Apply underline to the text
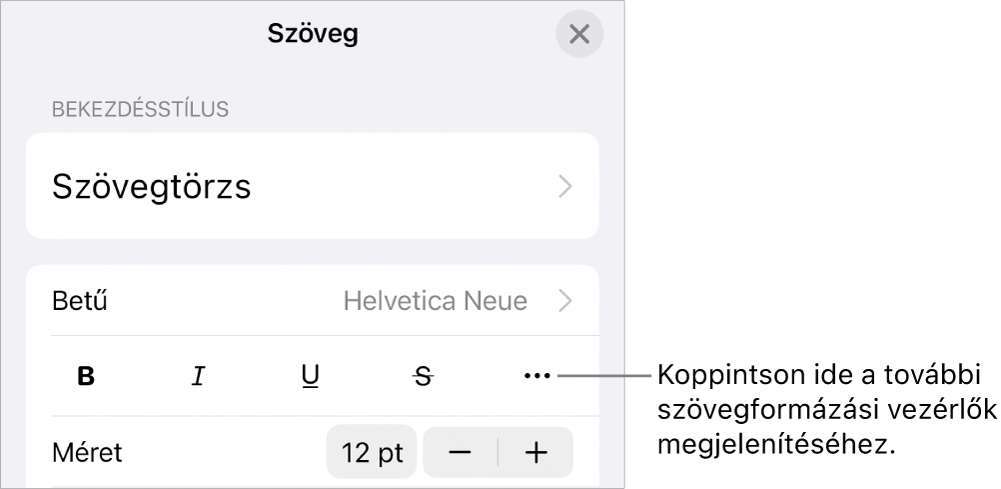 311,377
